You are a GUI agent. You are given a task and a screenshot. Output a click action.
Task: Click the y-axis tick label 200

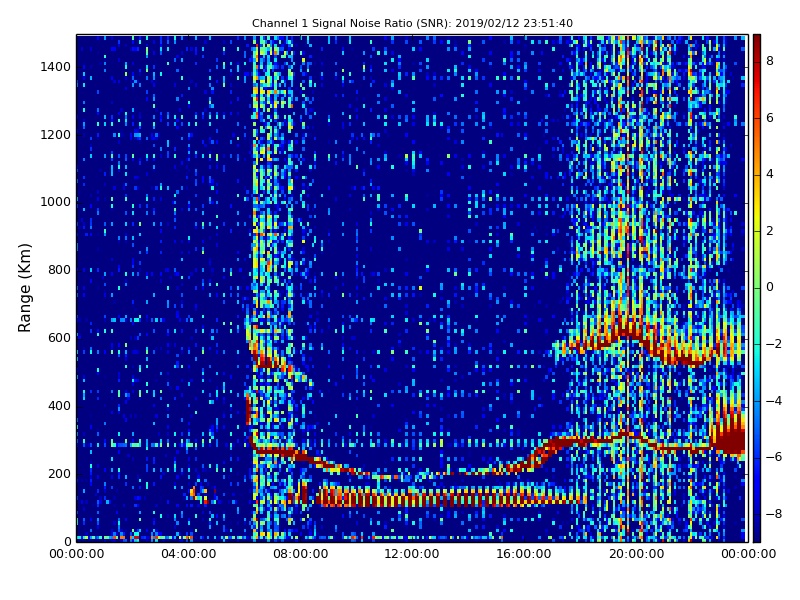(59, 473)
